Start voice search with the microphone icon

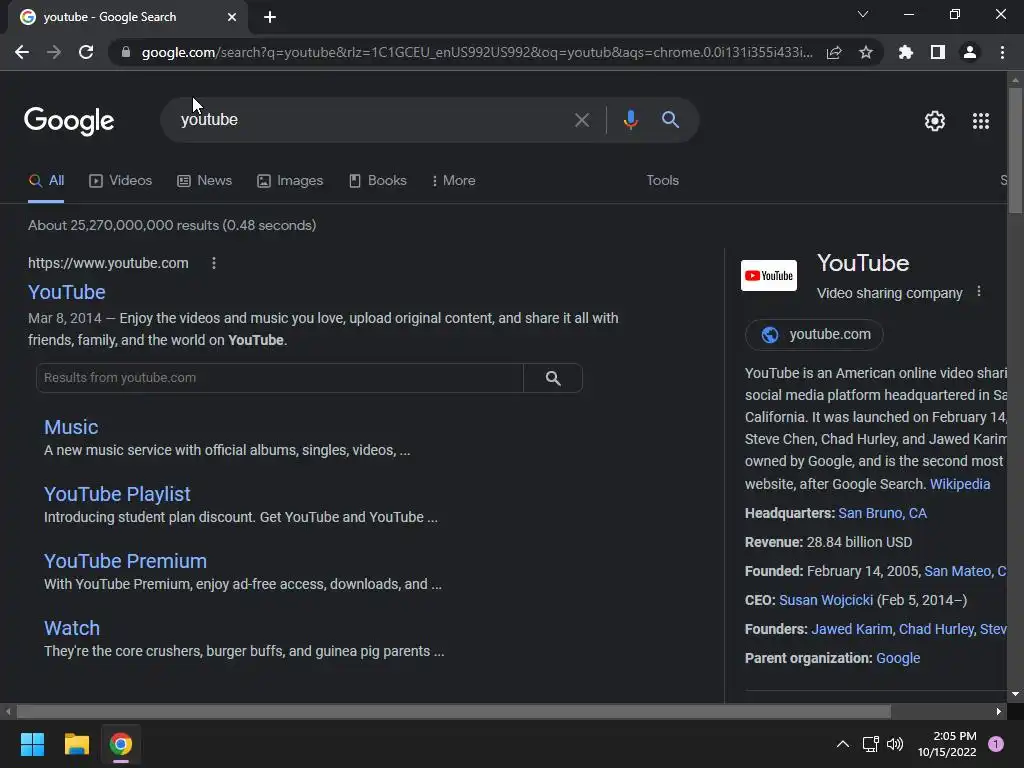630,120
